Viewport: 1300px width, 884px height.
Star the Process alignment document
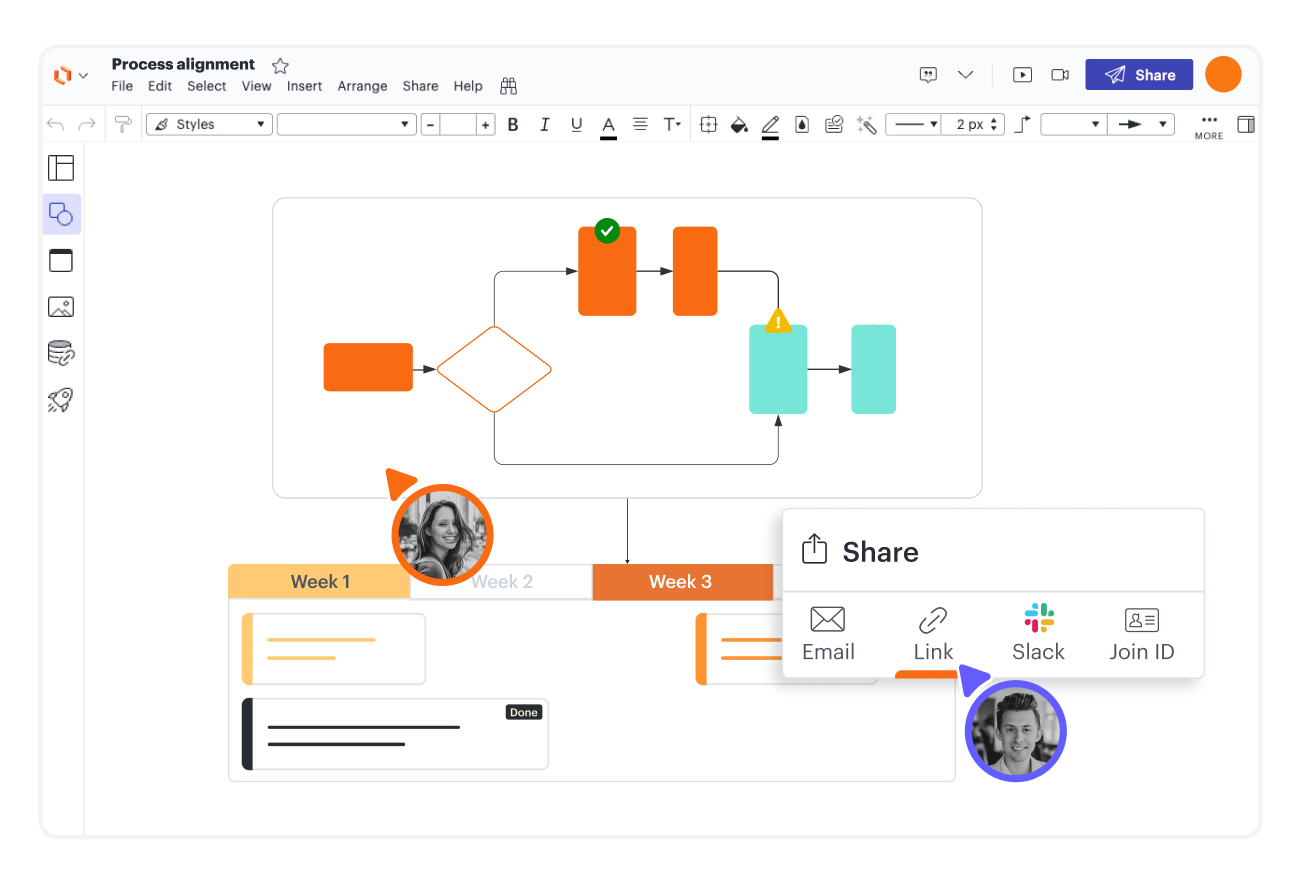click(280, 66)
